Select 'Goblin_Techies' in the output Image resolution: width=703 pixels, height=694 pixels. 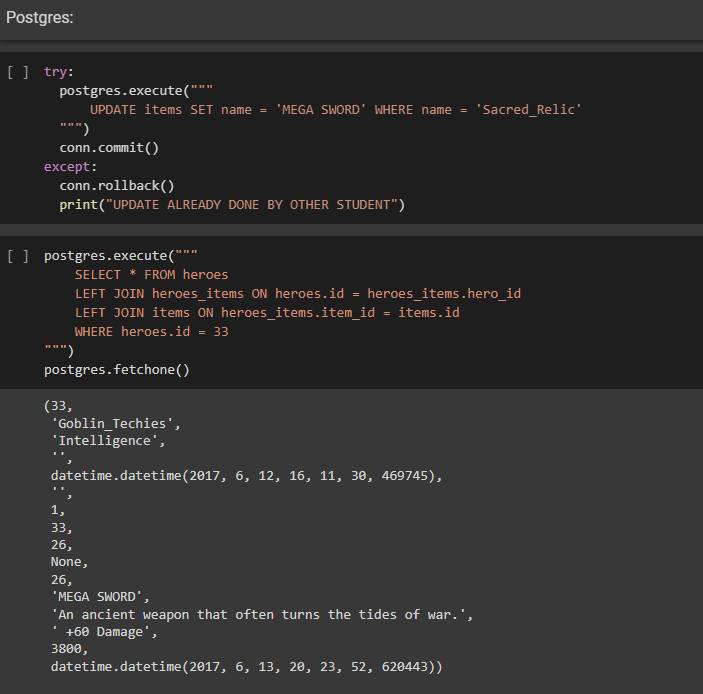pyautogui.click(x=116, y=424)
